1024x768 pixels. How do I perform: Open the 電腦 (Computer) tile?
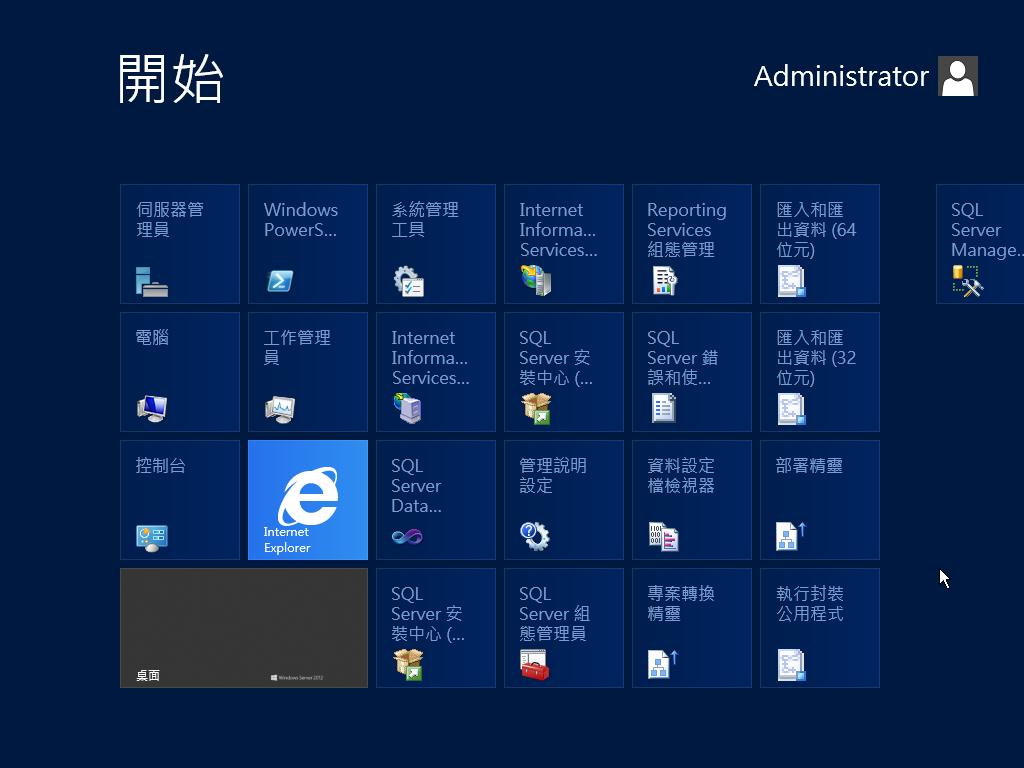(180, 372)
